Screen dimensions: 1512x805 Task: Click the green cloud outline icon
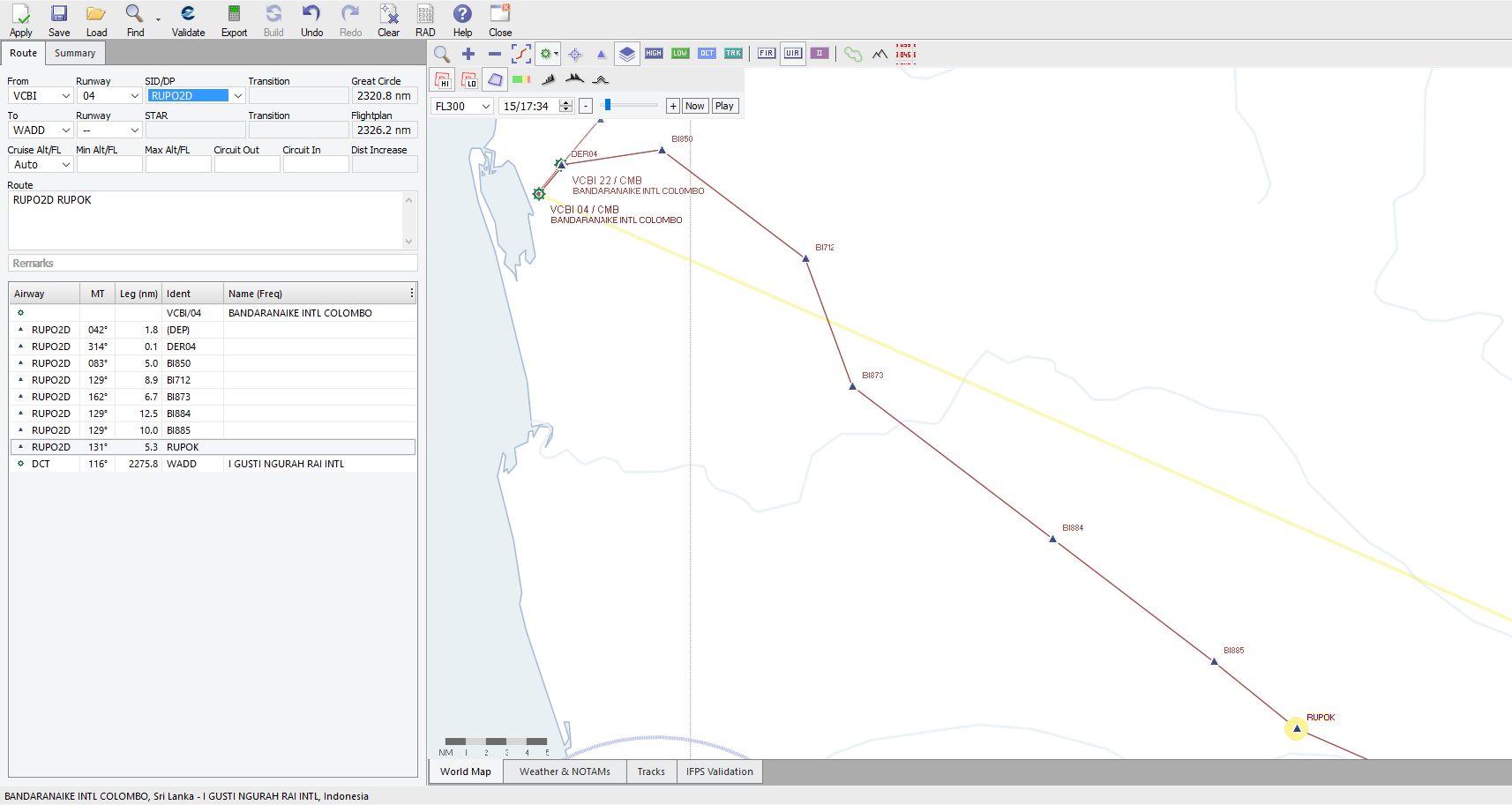(853, 54)
